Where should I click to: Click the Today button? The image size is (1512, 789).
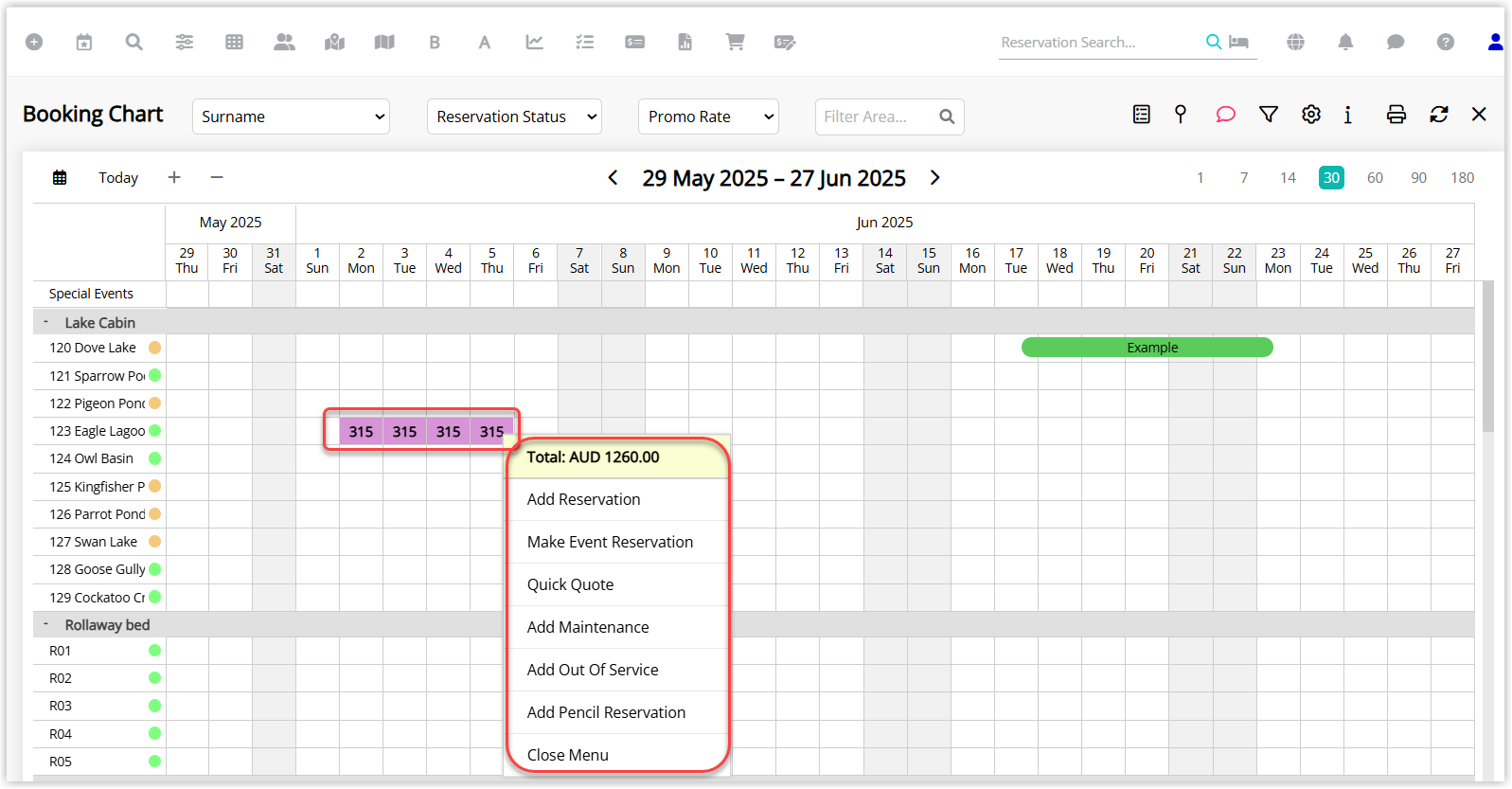118,177
